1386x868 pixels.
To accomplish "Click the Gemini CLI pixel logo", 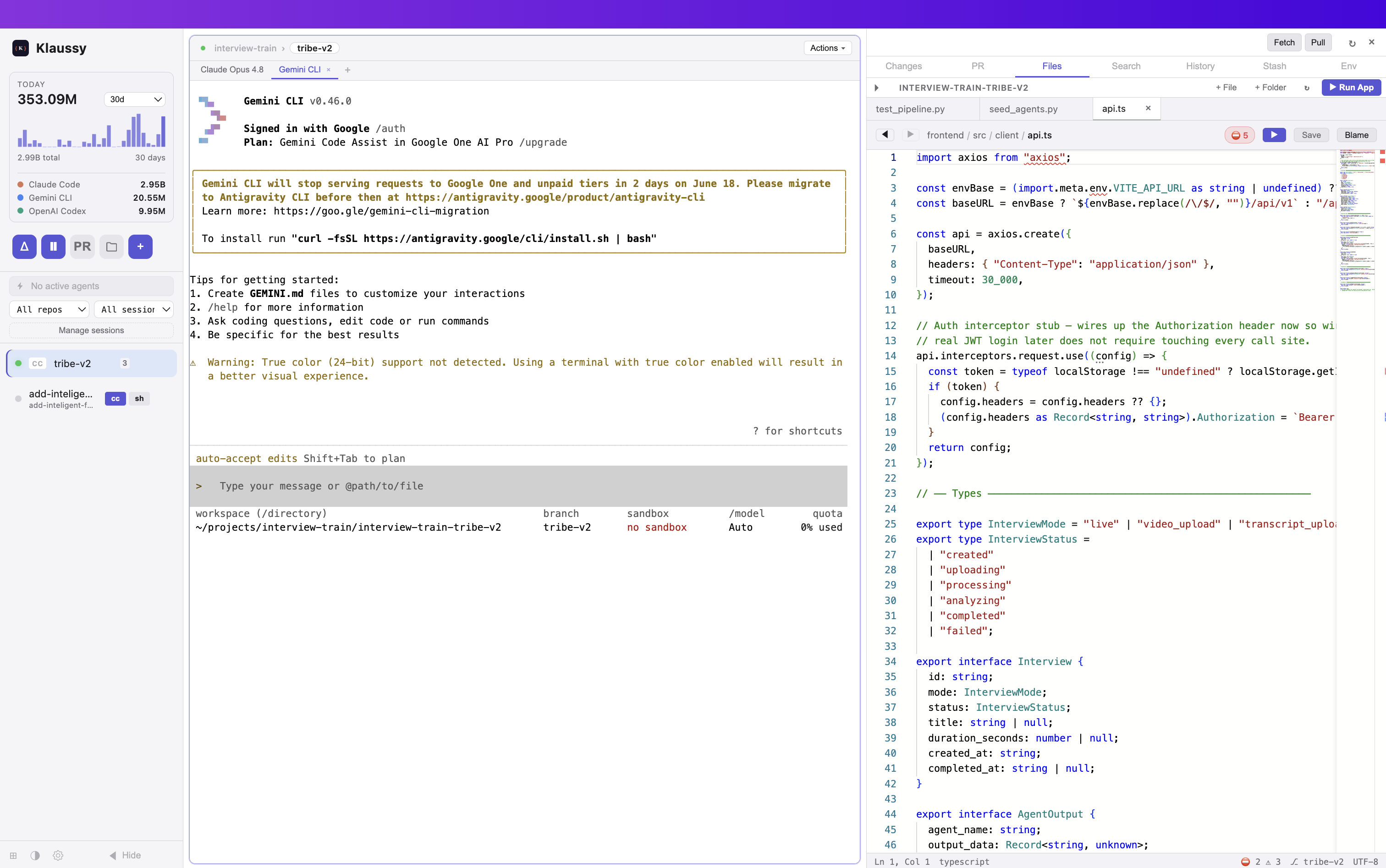I will pos(212,120).
